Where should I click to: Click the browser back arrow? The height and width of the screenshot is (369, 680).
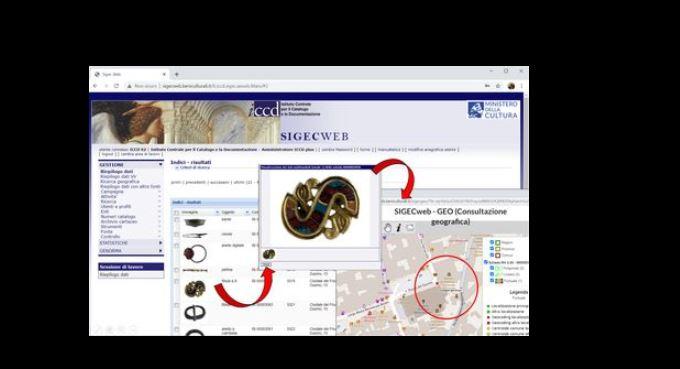pyautogui.click(x=95, y=86)
